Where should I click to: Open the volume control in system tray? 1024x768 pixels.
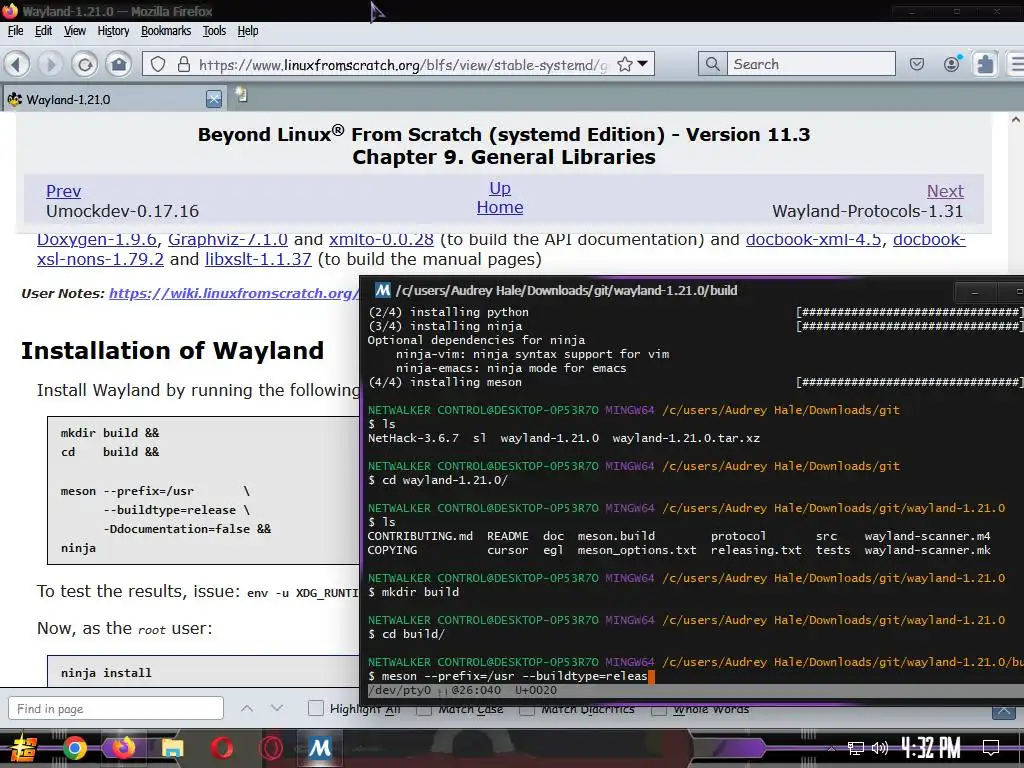pyautogui.click(x=880, y=748)
